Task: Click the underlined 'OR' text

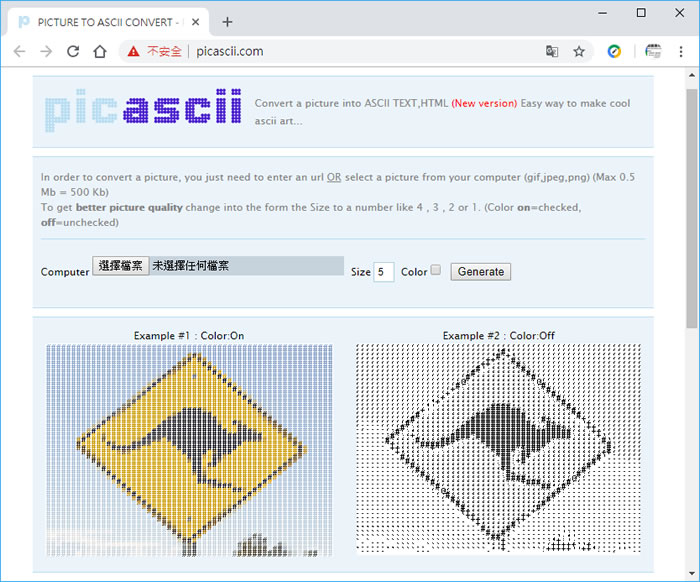Action: point(334,177)
